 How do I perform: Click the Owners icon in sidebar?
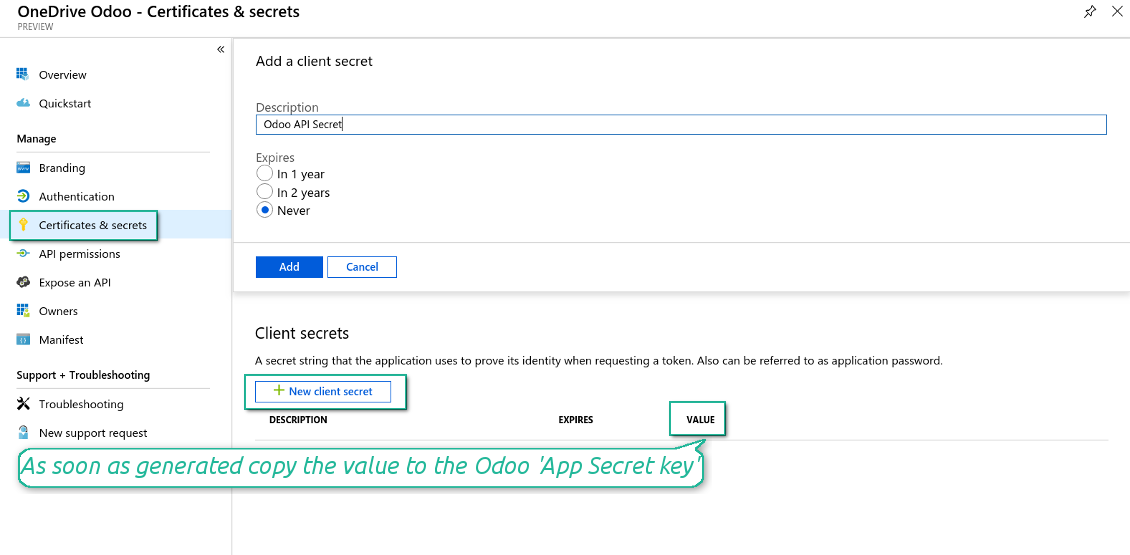tap(23, 311)
